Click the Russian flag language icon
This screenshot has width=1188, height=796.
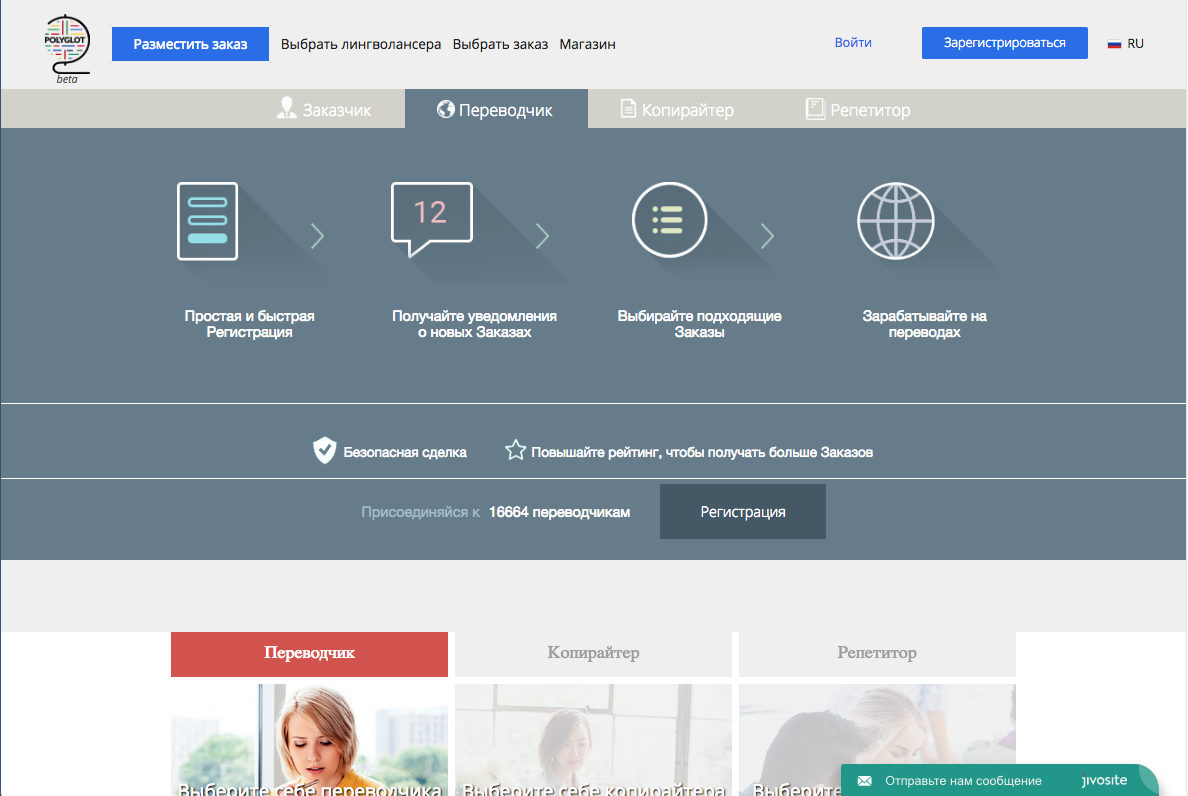(1114, 44)
